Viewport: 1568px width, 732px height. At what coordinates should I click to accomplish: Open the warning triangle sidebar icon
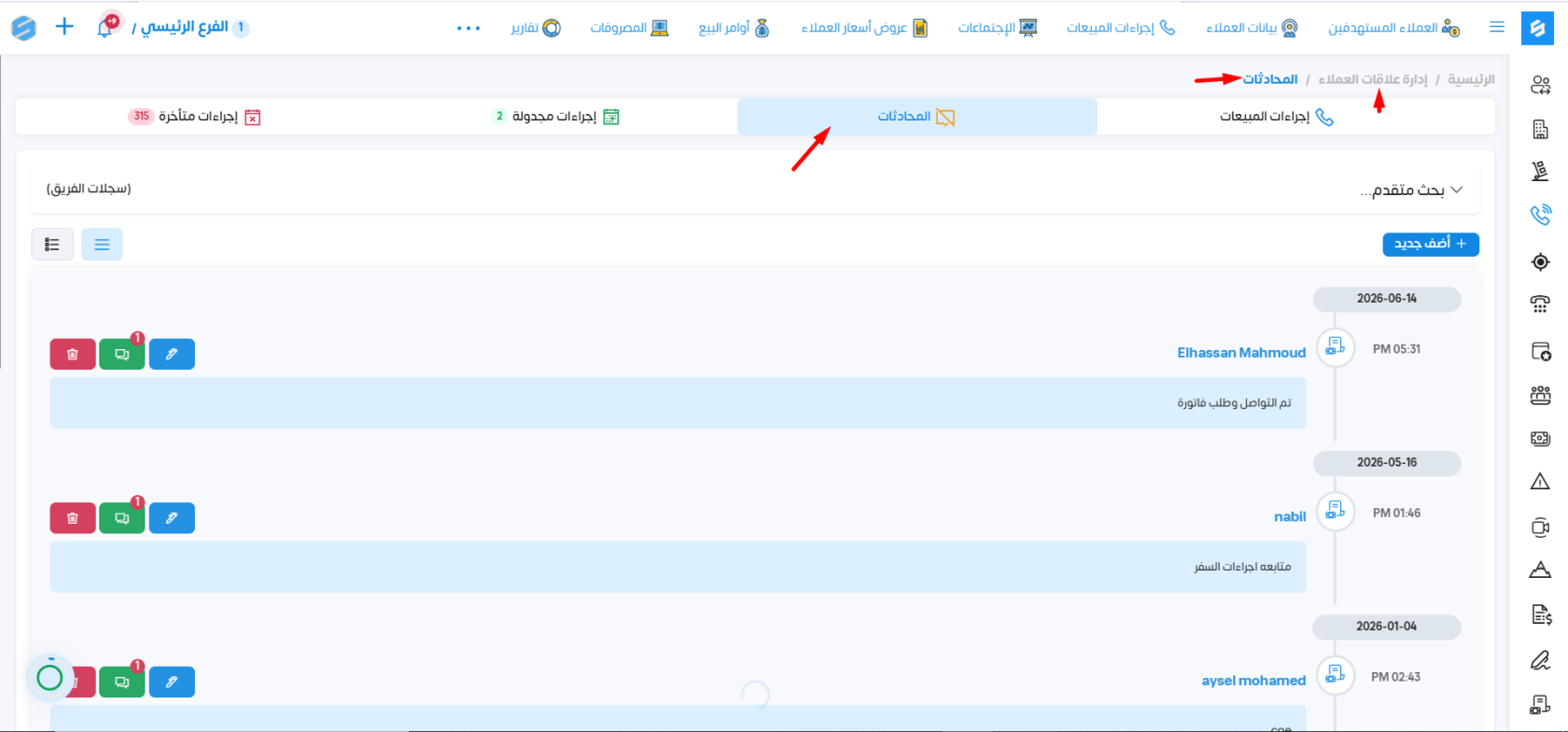tap(1540, 482)
